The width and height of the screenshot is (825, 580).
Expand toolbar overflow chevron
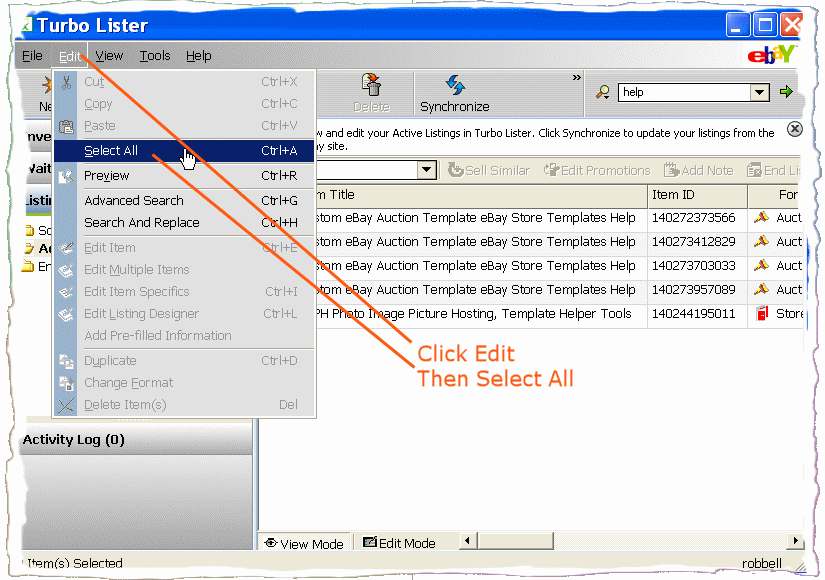577,77
